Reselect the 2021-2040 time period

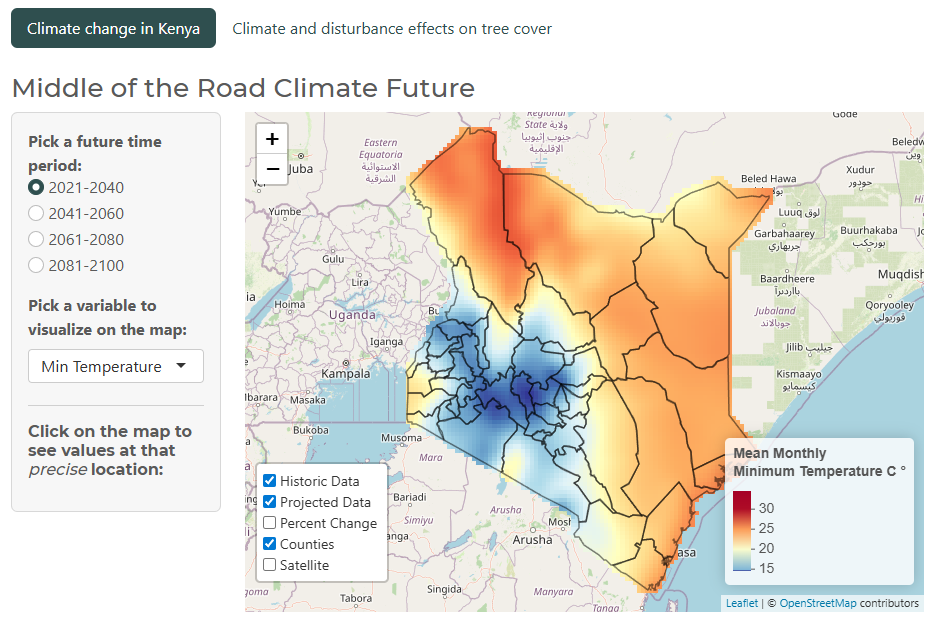[35, 187]
